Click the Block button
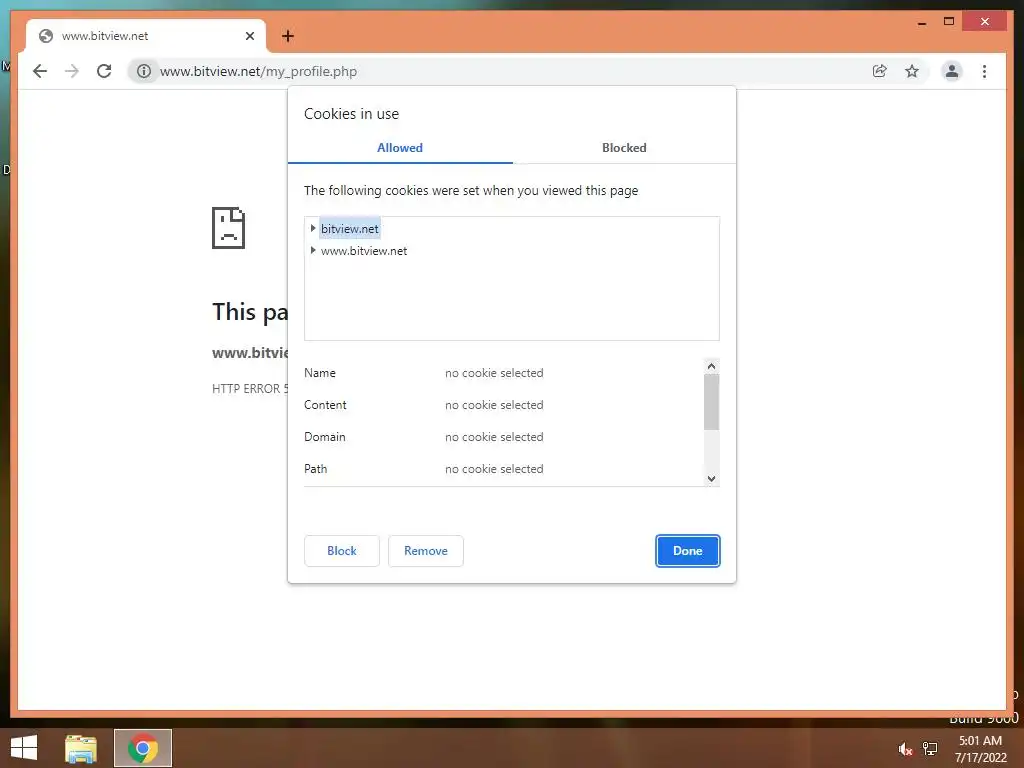Viewport: 1024px width, 768px height. [x=342, y=551]
